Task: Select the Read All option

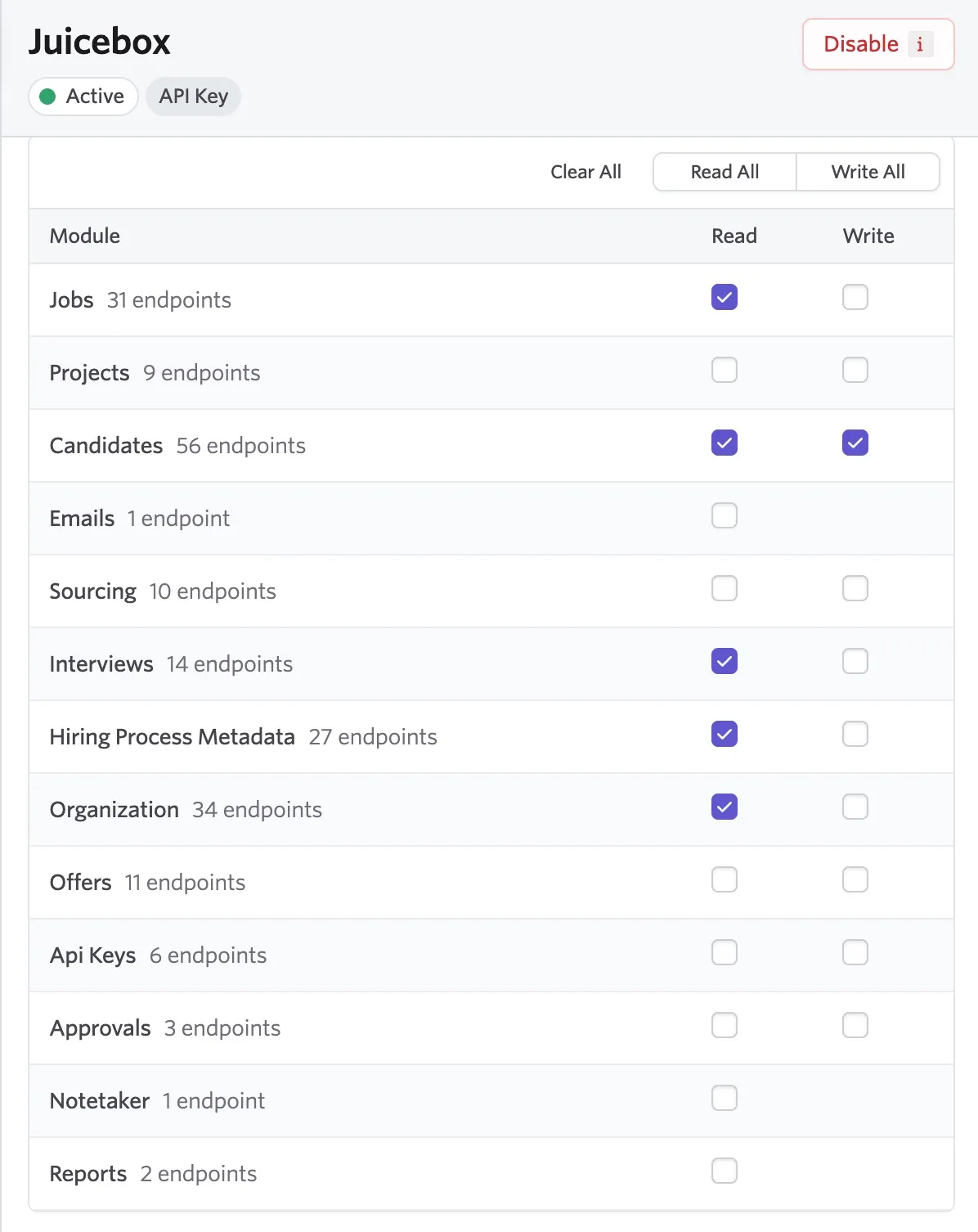Action: [725, 172]
